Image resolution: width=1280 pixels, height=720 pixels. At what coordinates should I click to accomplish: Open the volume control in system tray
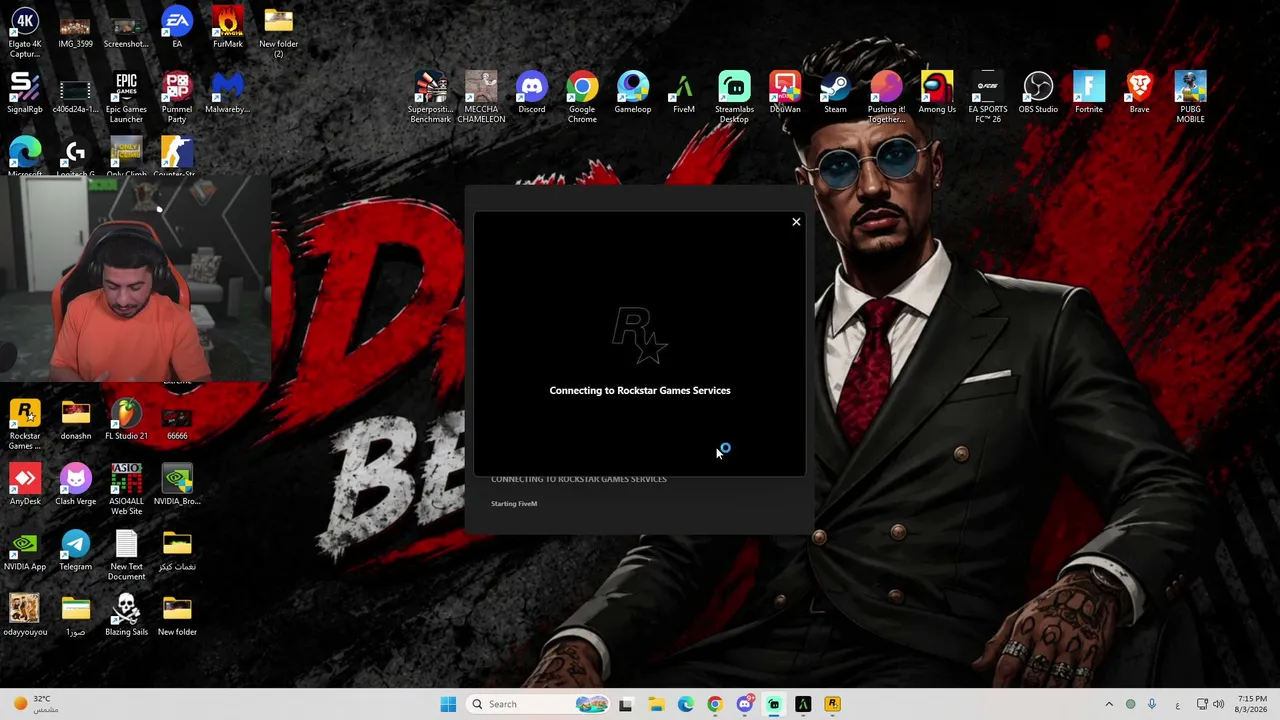pos(1218,704)
